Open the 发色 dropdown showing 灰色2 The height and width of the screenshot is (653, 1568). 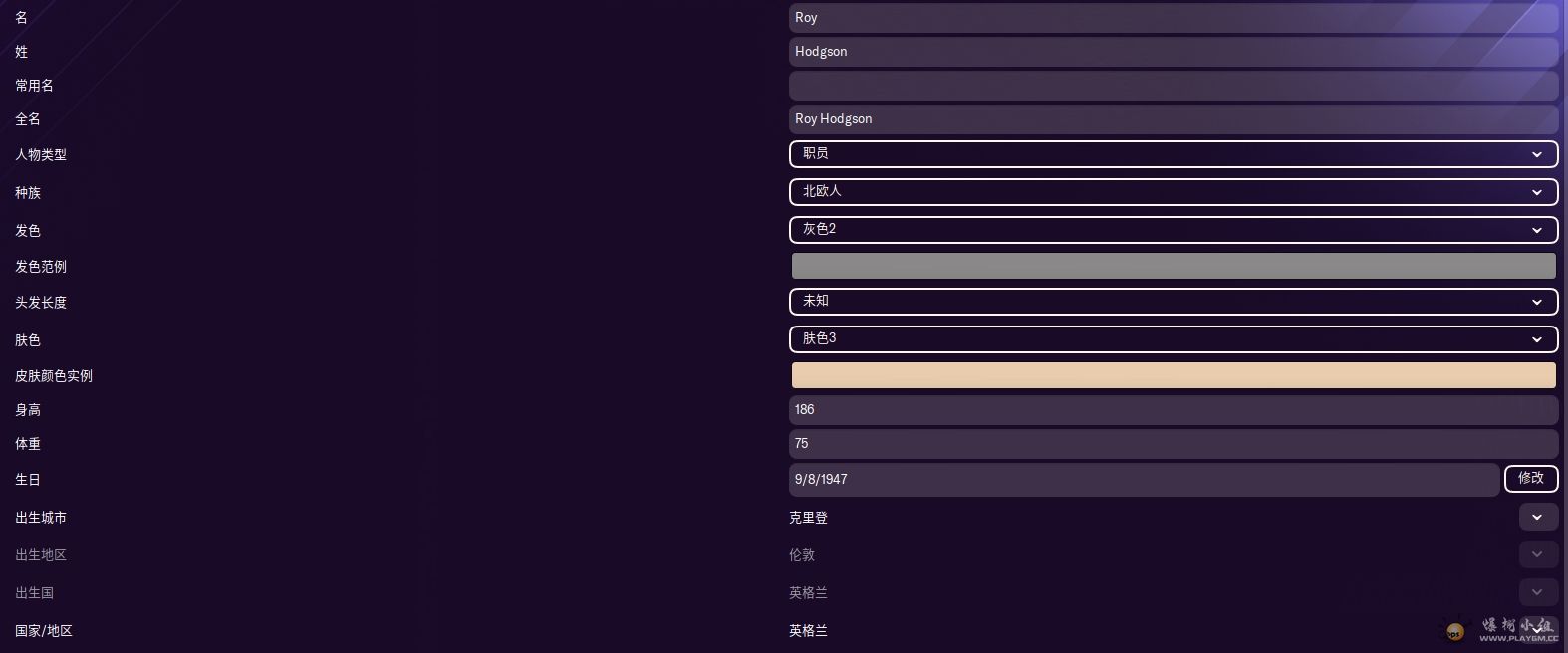pos(1174,230)
